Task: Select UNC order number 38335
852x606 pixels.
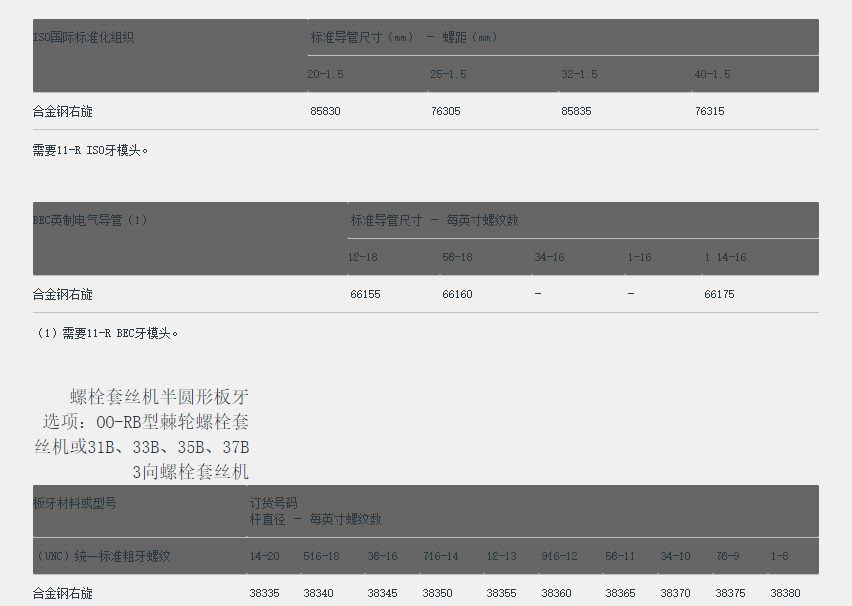Action: tap(264, 593)
